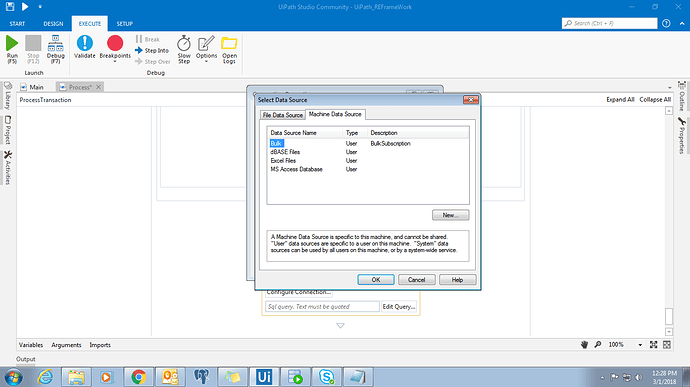This screenshot has width=690, height=387.
Task: Confirm with the OK button
Action: click(x=376, y=280)
